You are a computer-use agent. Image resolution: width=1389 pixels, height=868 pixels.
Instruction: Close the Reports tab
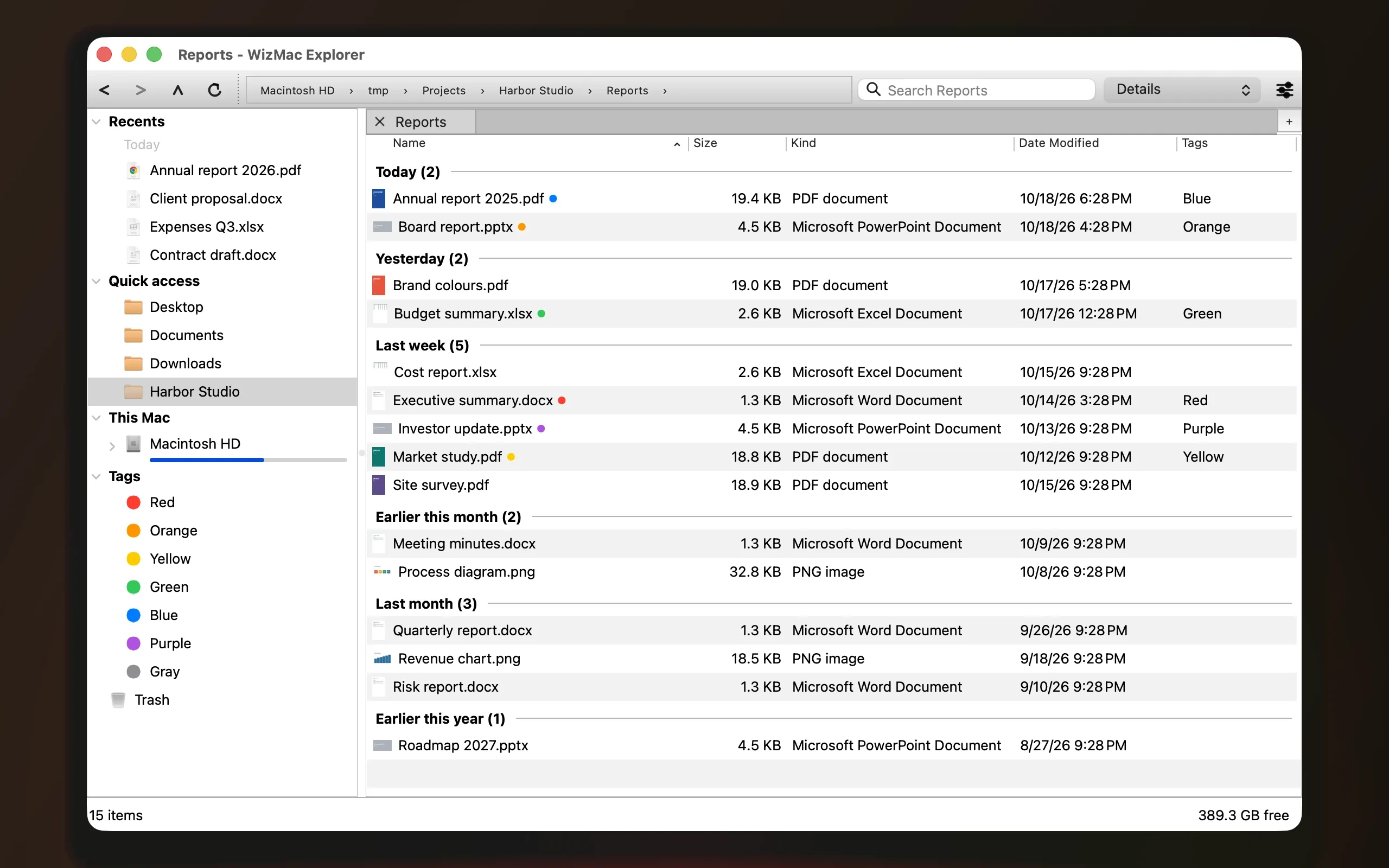coord(379,122)
